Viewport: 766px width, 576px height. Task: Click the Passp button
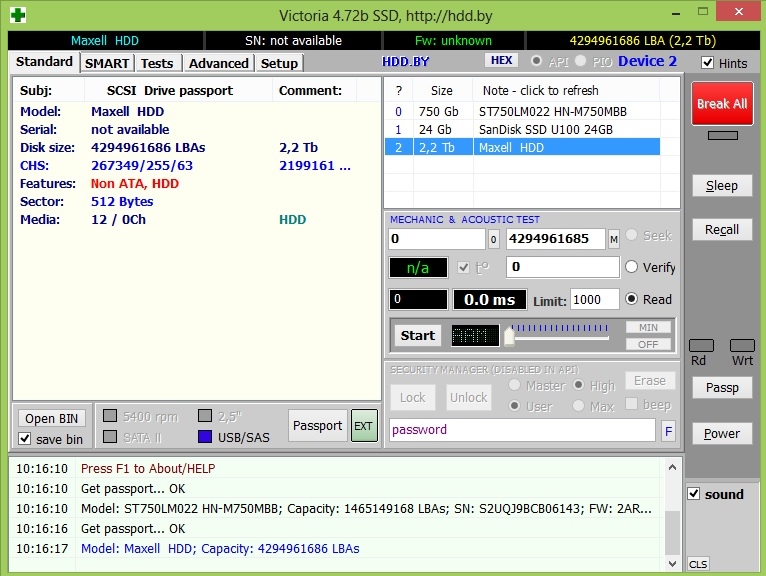pos(722,388)
